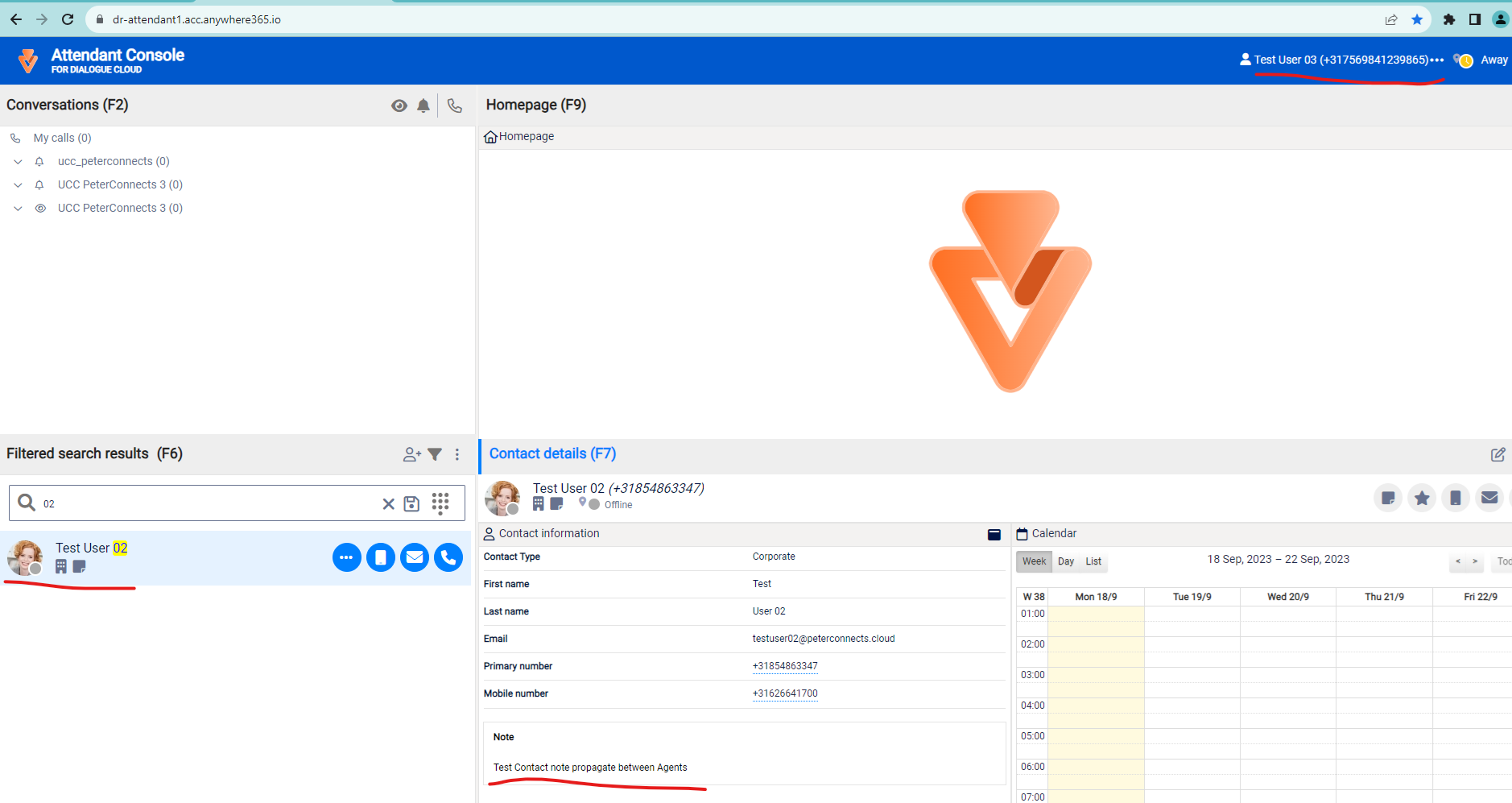Edit contact details pencil icon

coord(1498,454)
